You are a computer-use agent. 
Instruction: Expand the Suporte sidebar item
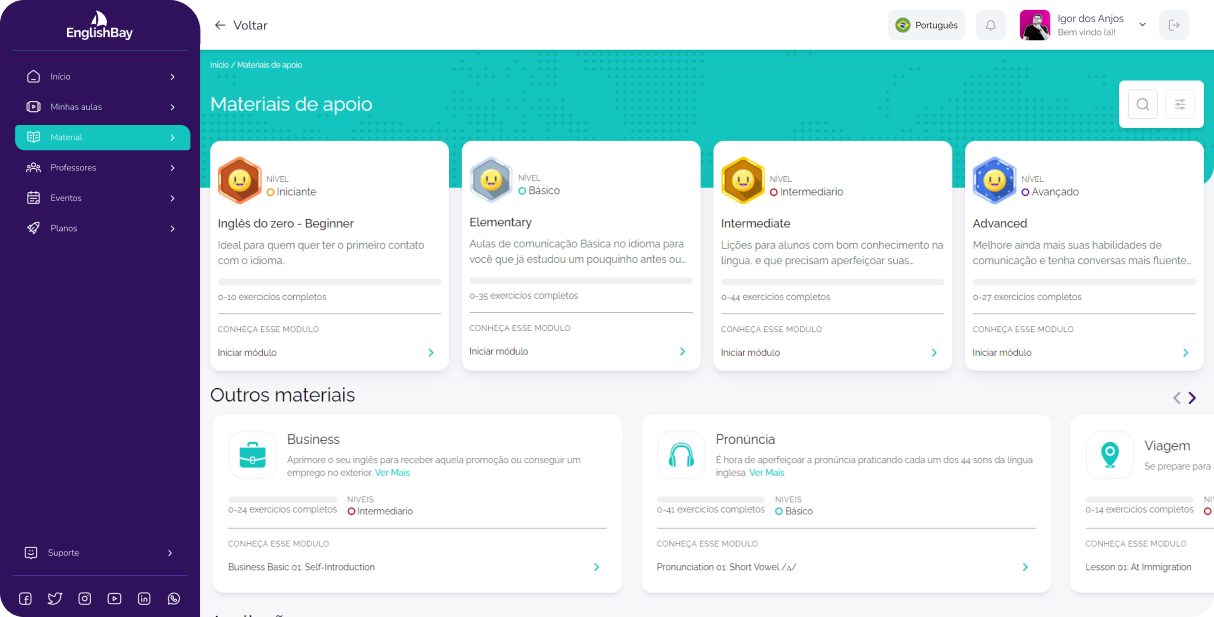click(100, 552)
